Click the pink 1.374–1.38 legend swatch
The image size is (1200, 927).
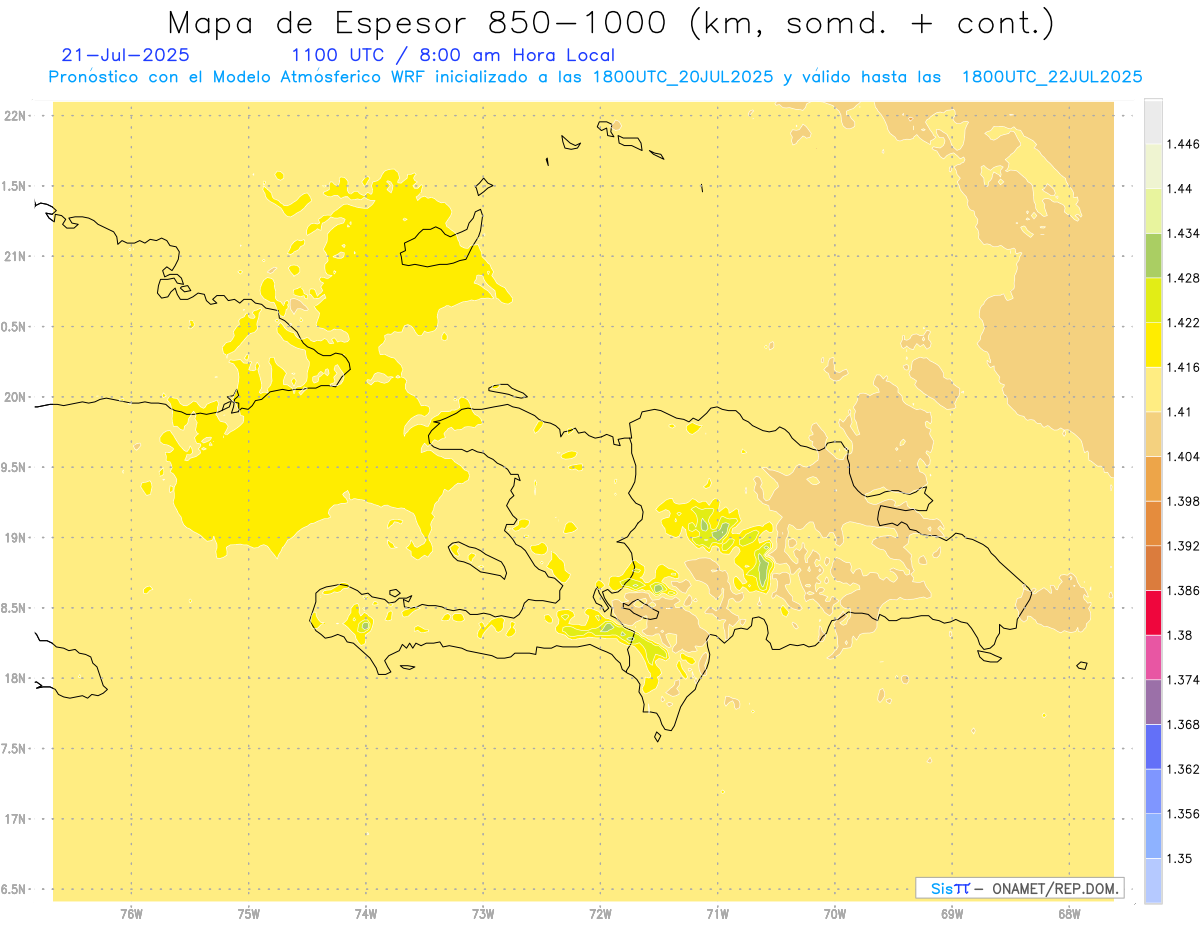tap(1153, 657)
